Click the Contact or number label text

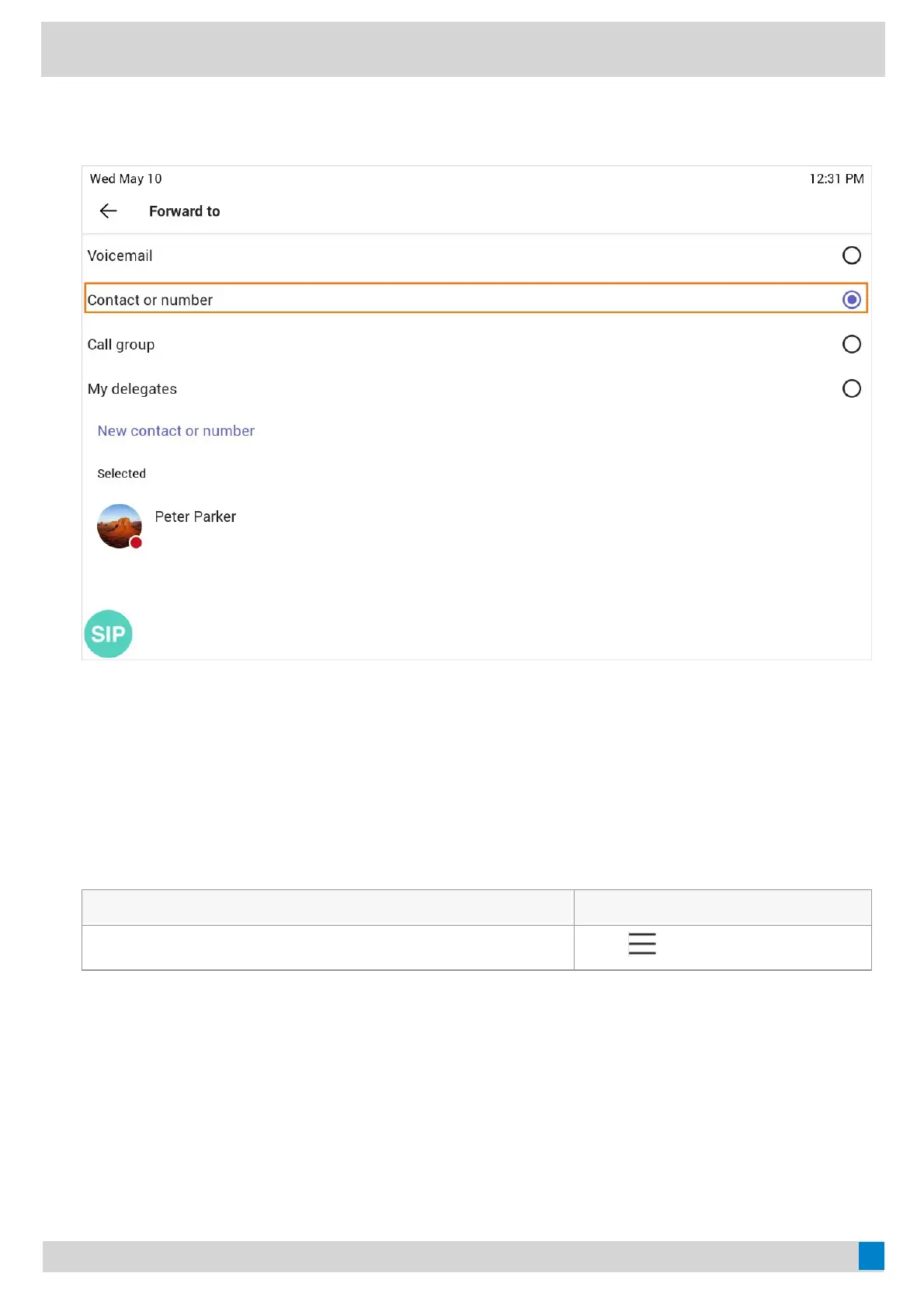[x=150, y=300]
